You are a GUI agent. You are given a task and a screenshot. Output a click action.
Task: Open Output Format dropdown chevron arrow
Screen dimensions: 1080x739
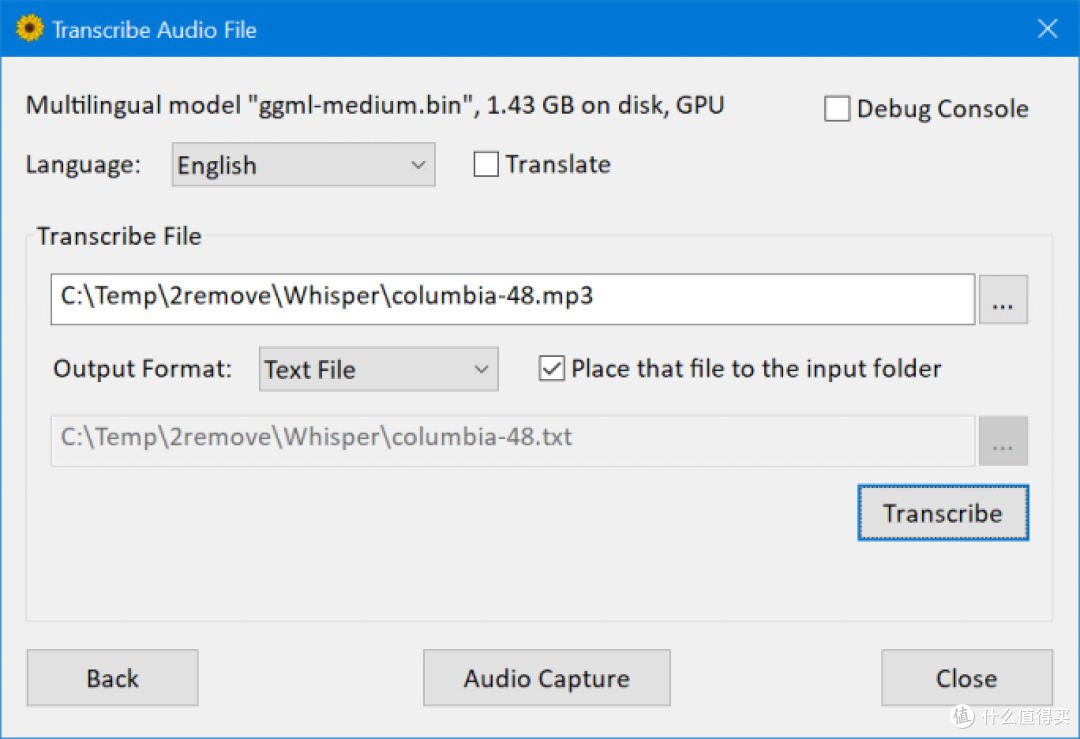pyautogui.click(x=481, y=369)
